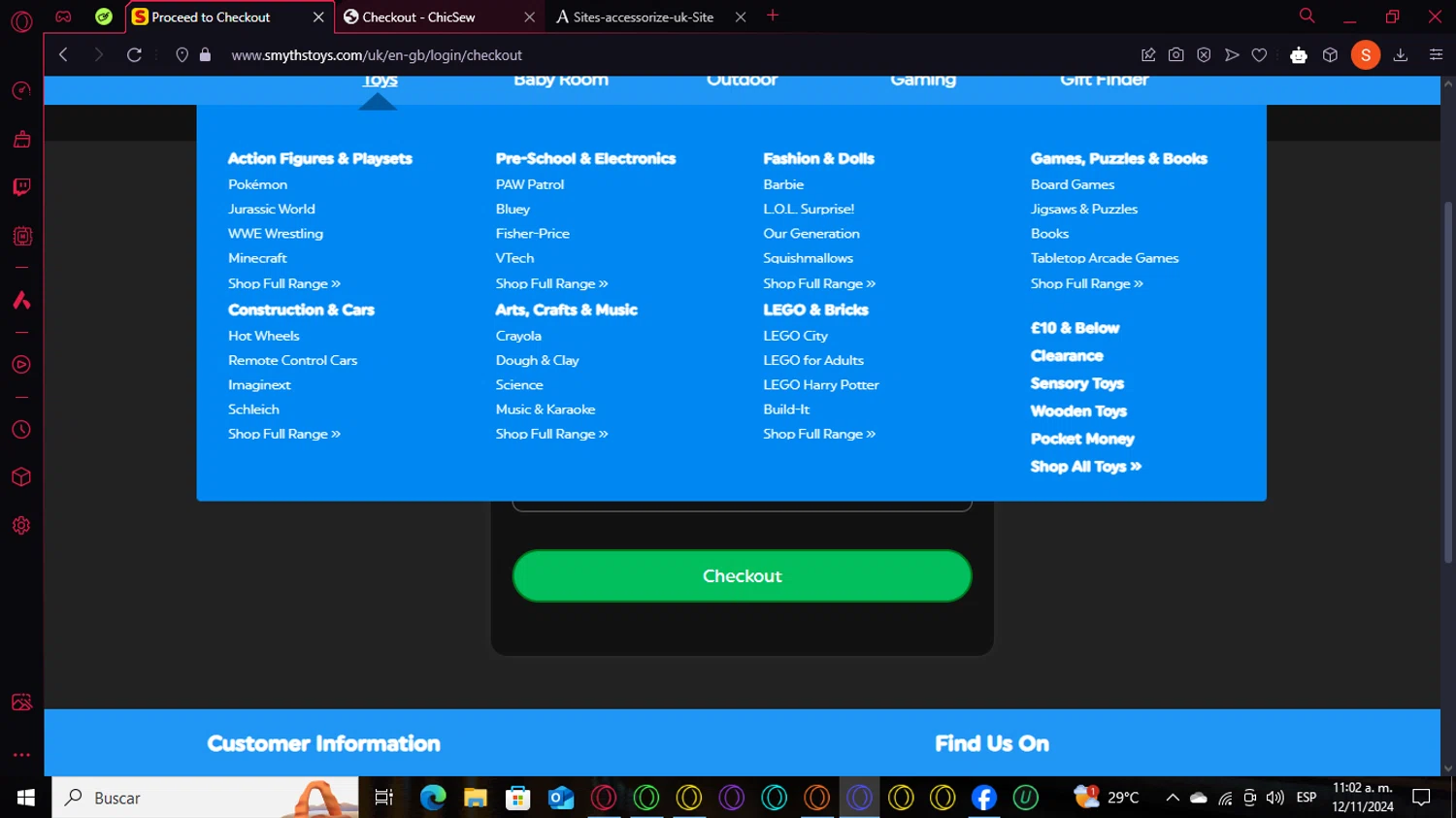The height and width of the screenshot is (818, 1456).
Task: Open Easy Setup sliders icon
Action: click(x=1436, y=54)
